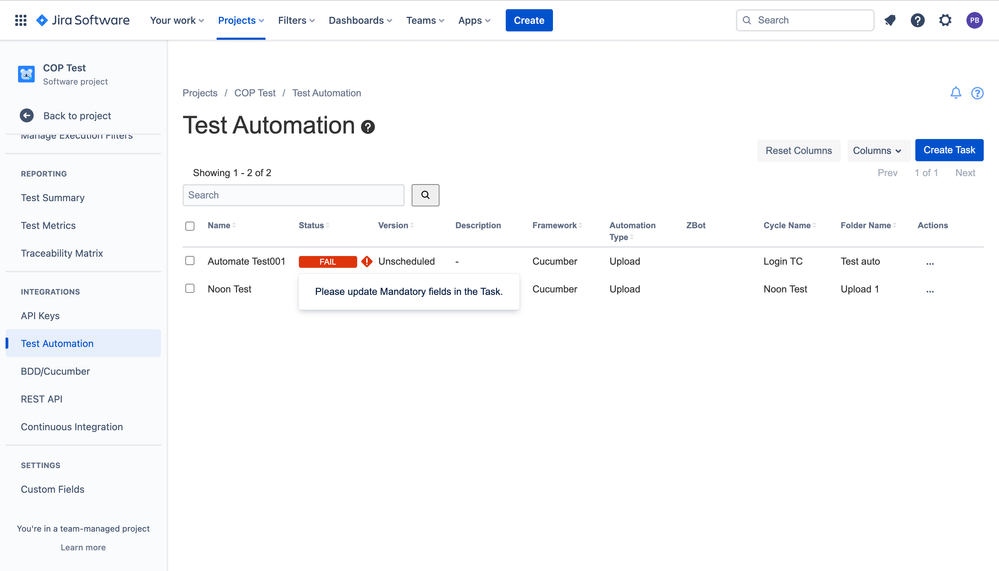Open the Jira settings gear icon
Screen dimensions: 999x571
coord(945,20)
